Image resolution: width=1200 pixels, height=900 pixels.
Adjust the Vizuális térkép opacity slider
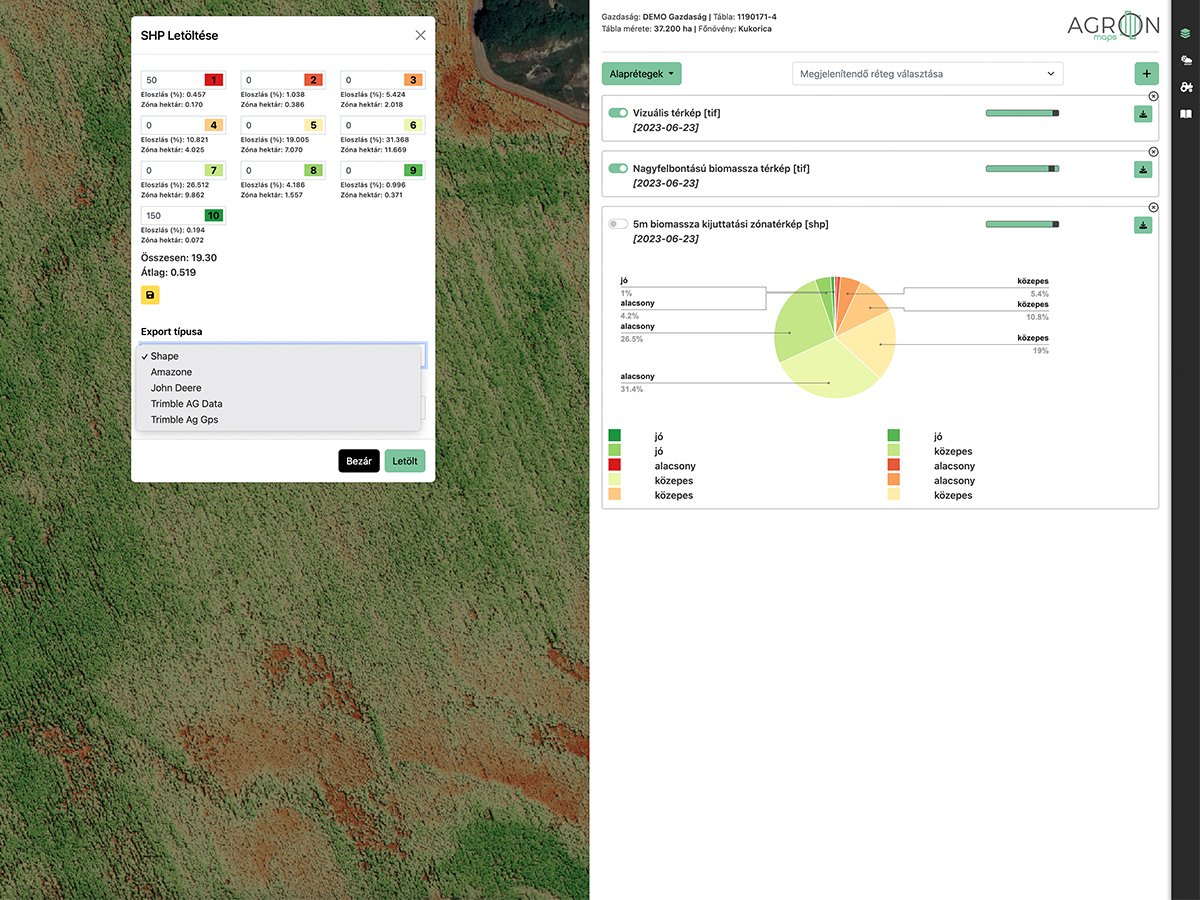click(x=1022, y=113)
